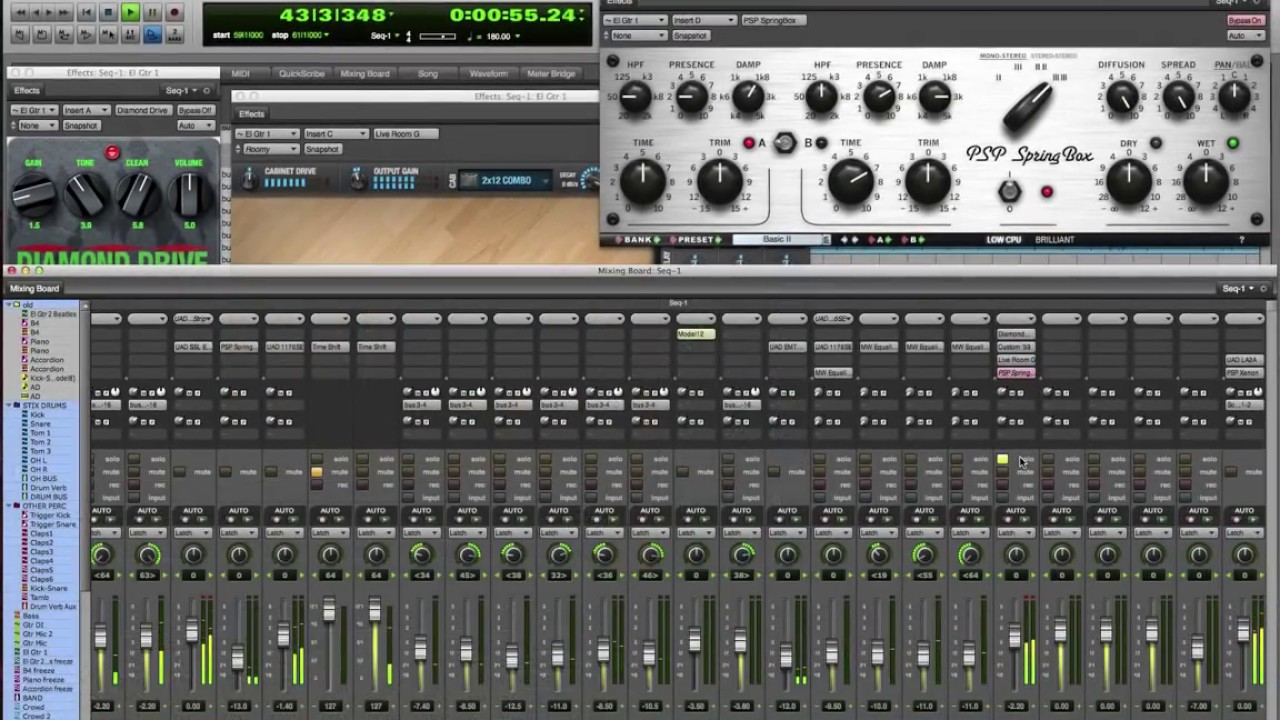Switch to the MIDI tab
Screen dimensions: 1280x720
241,74
